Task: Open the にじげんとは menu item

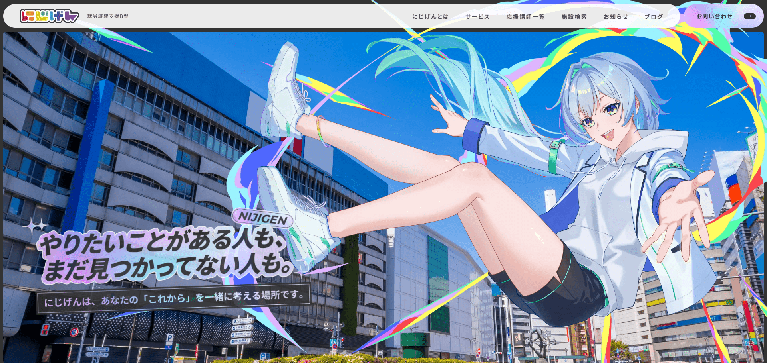Action: pyautogui.click(x=430, y=16)
